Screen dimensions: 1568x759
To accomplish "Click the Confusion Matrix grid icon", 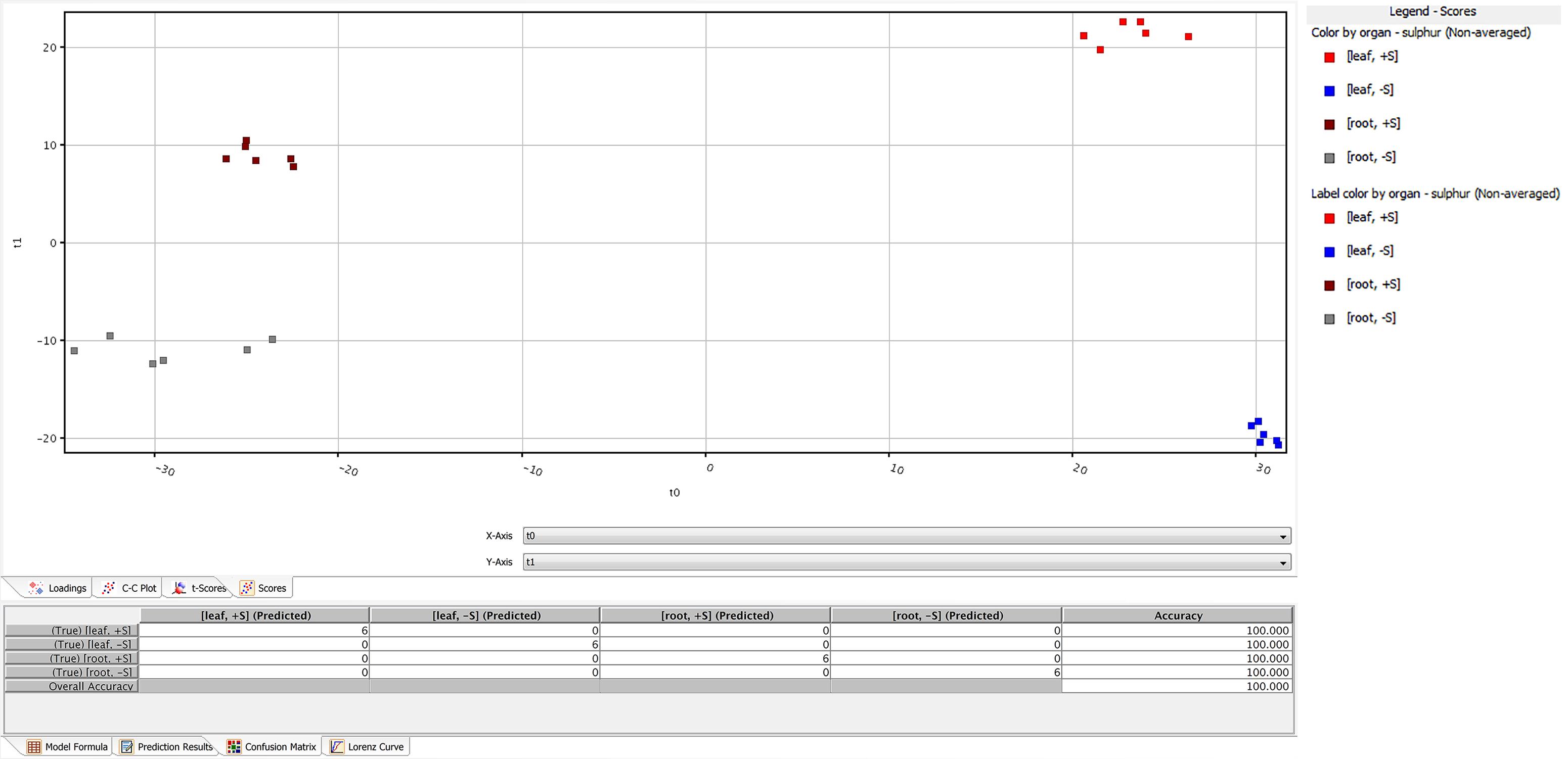I will click(234, 746).
